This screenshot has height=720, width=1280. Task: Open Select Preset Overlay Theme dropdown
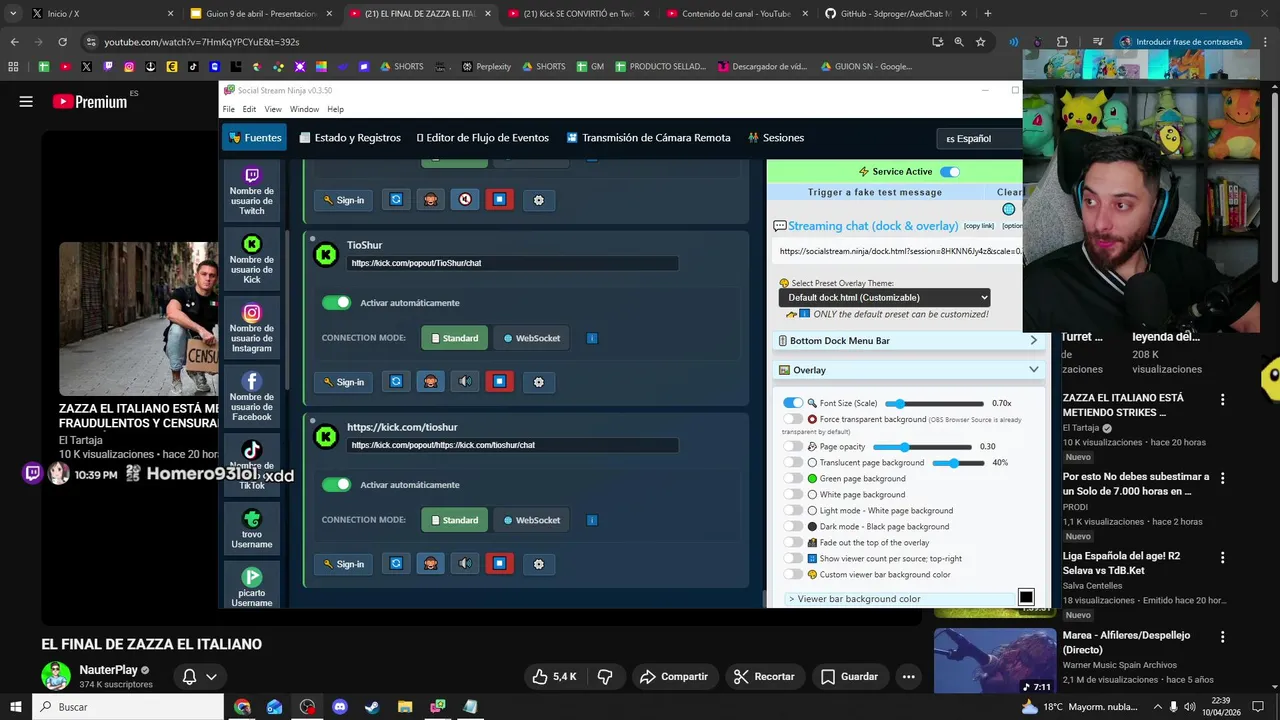(885, 297)
